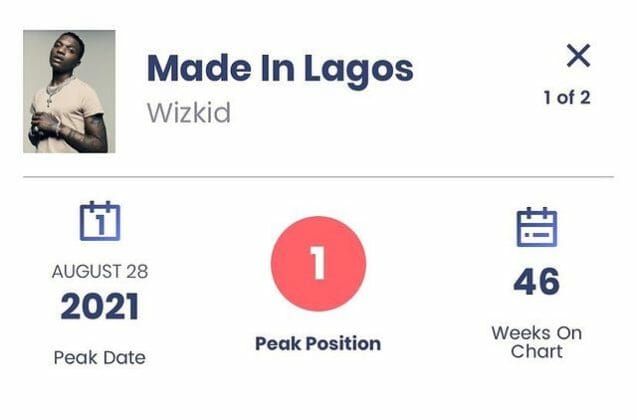Screen dimensions: 637x420
Task: Open the Wizkid album cover thumbnail
Action: [x=69, y=91]
